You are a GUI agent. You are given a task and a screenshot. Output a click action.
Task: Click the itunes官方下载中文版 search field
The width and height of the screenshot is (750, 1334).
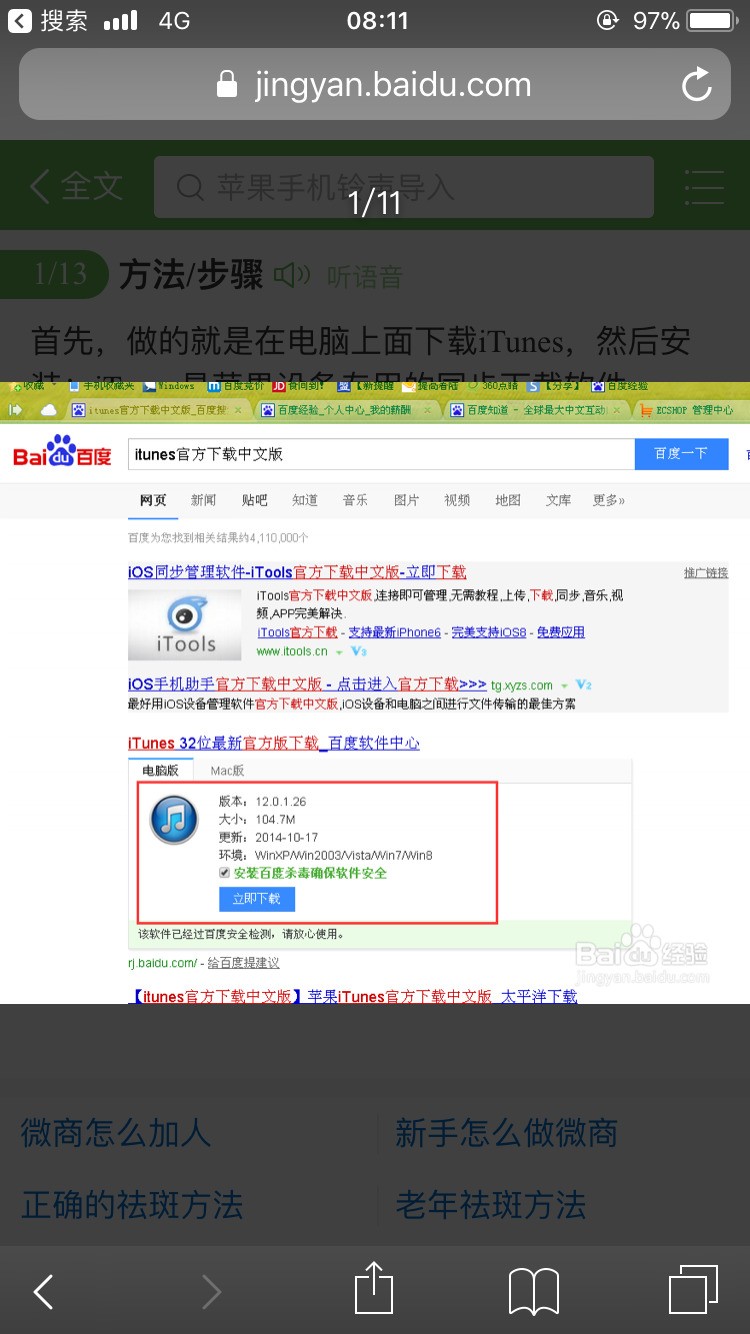click(x=381, y=454)
